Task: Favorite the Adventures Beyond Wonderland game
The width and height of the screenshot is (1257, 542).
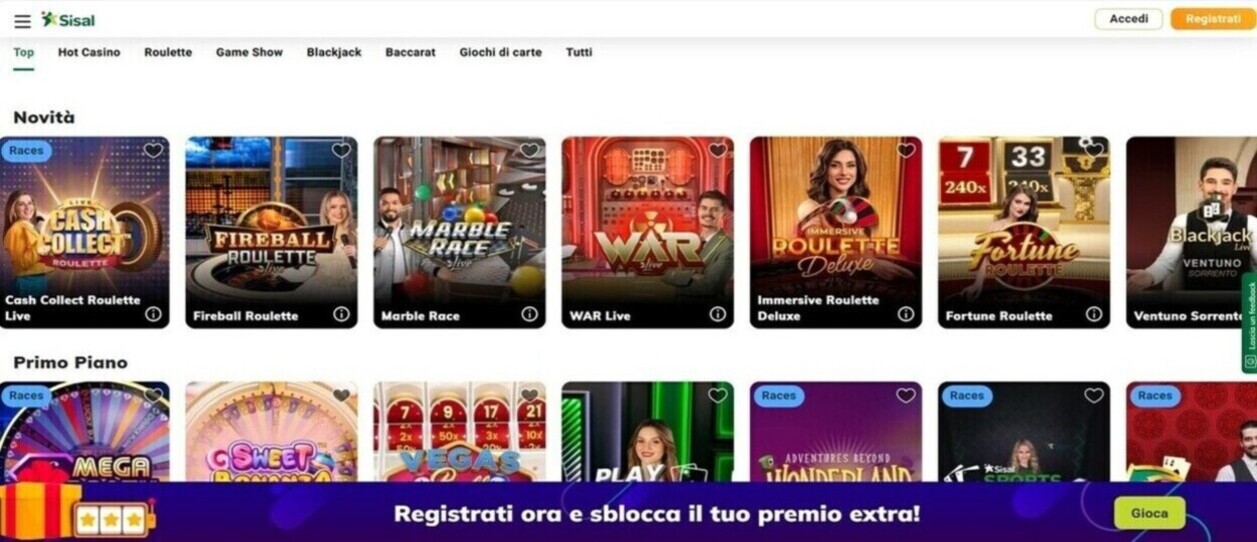Action: (905, 396)
